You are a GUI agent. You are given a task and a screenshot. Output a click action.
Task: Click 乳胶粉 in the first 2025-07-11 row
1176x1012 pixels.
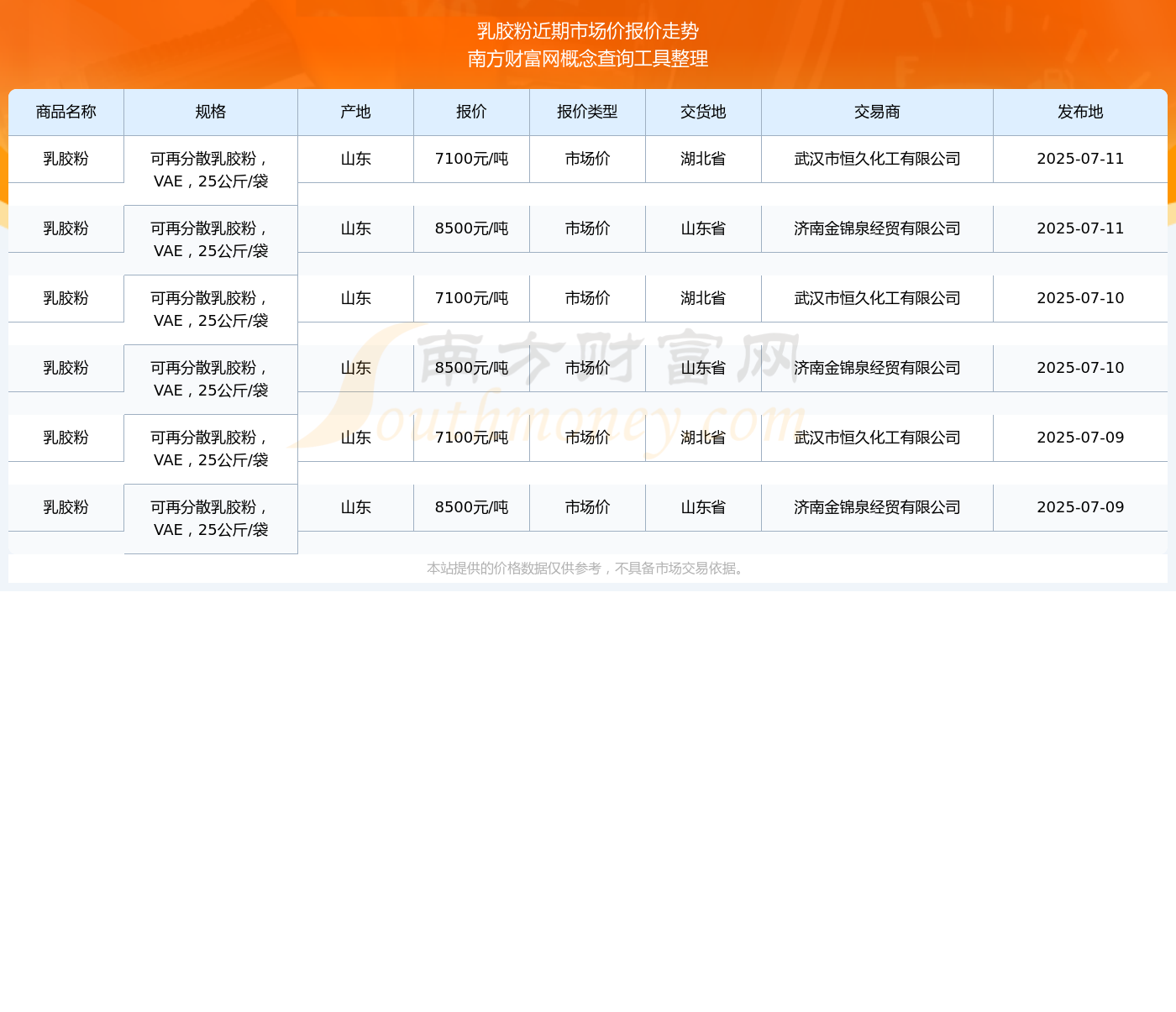click(66, 159)
